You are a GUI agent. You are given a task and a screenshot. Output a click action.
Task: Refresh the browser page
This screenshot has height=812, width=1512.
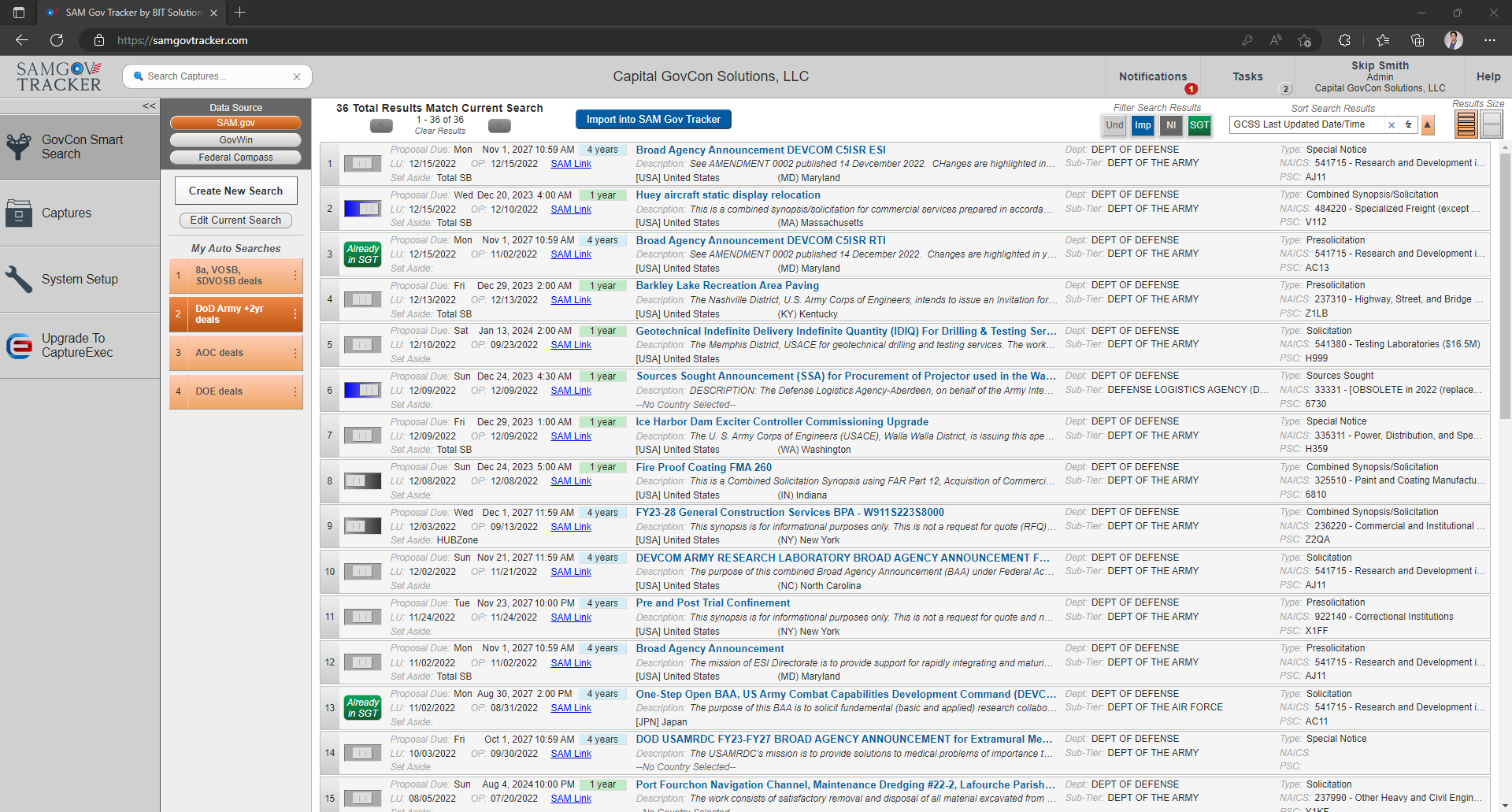tap(57, 40)
